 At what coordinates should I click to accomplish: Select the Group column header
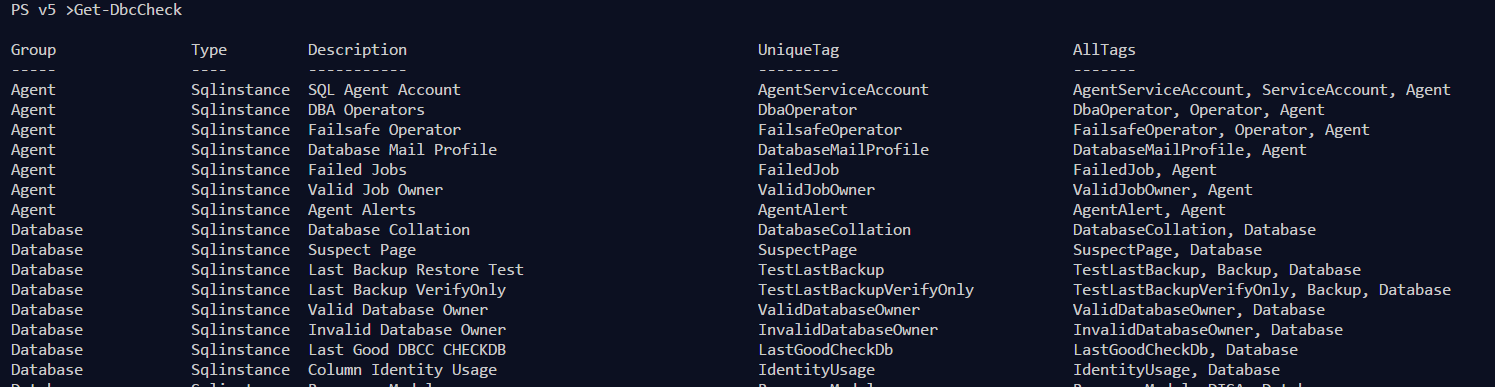point(34,50)
